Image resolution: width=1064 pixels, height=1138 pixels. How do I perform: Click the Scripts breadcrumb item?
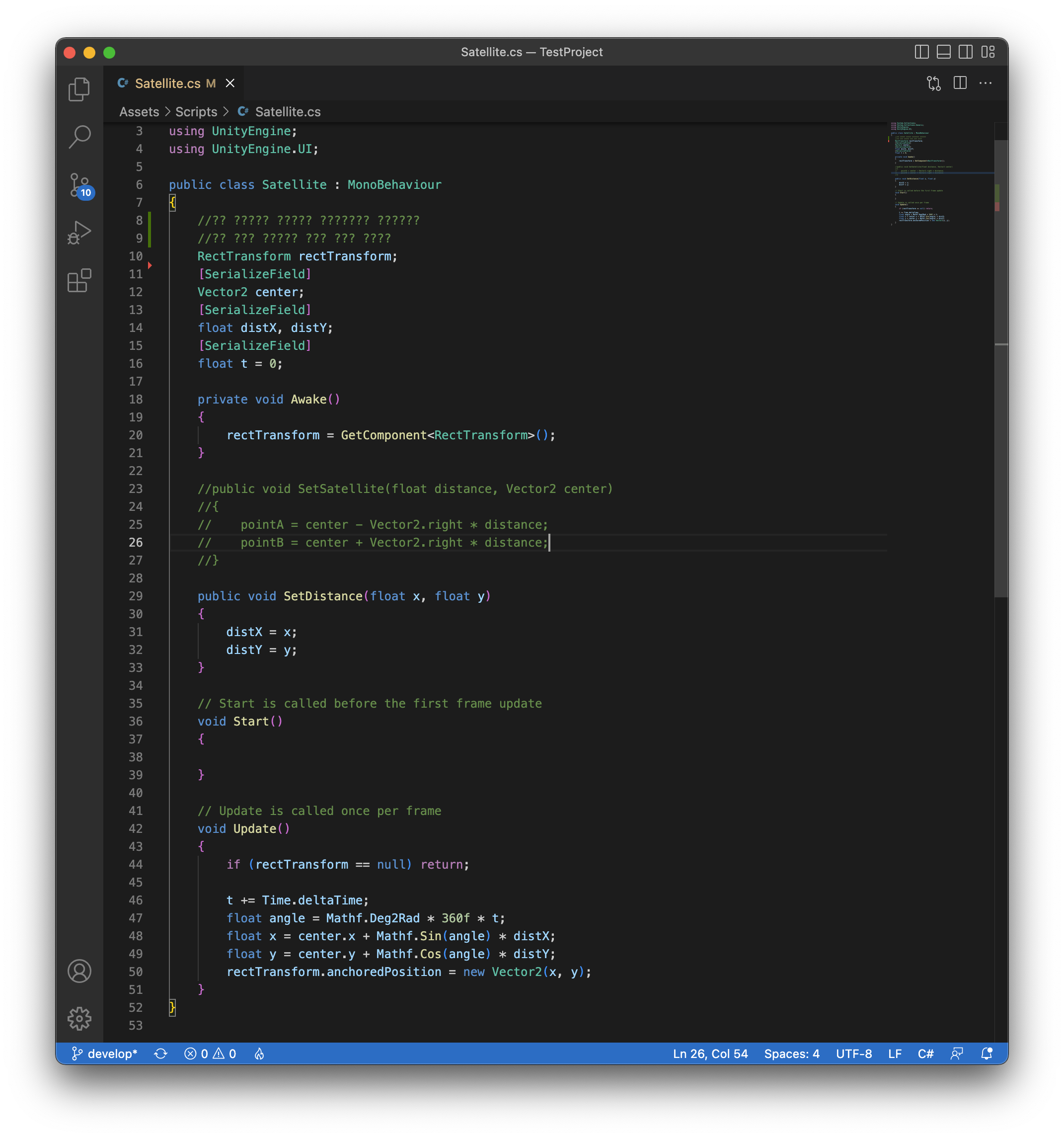pos(196,112)
